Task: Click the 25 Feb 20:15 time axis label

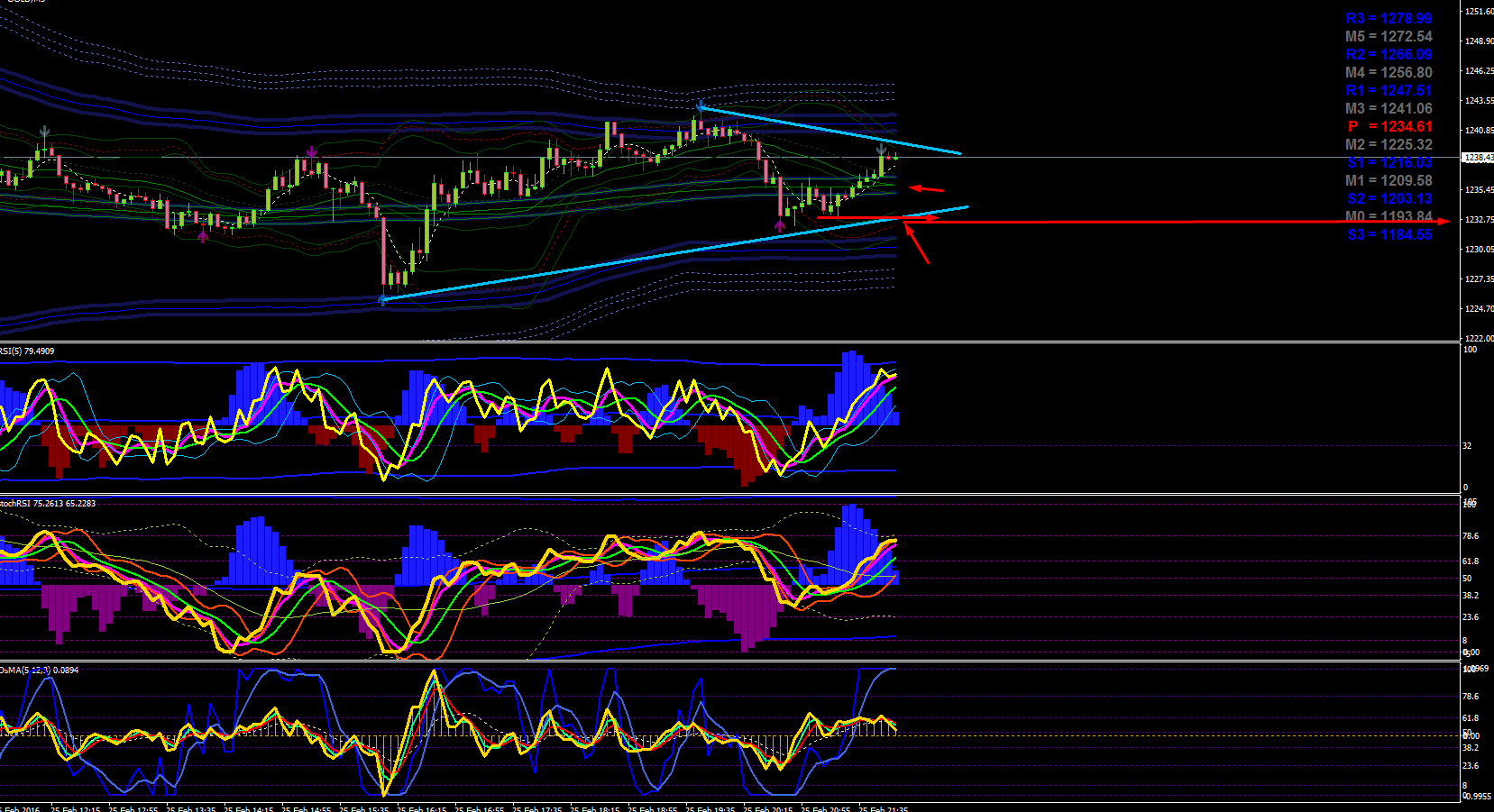Action: tap(768, 808)
